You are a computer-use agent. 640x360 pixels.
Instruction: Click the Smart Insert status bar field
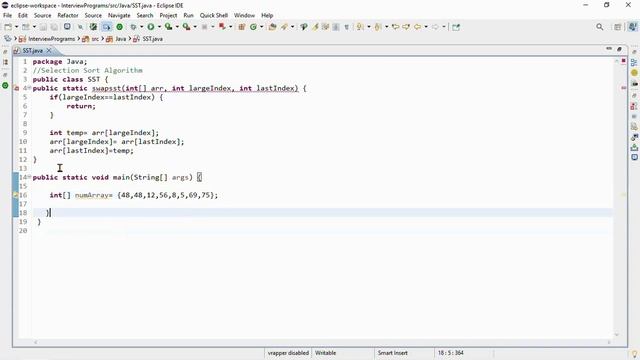pyautogui.click(x=393, y=353)
